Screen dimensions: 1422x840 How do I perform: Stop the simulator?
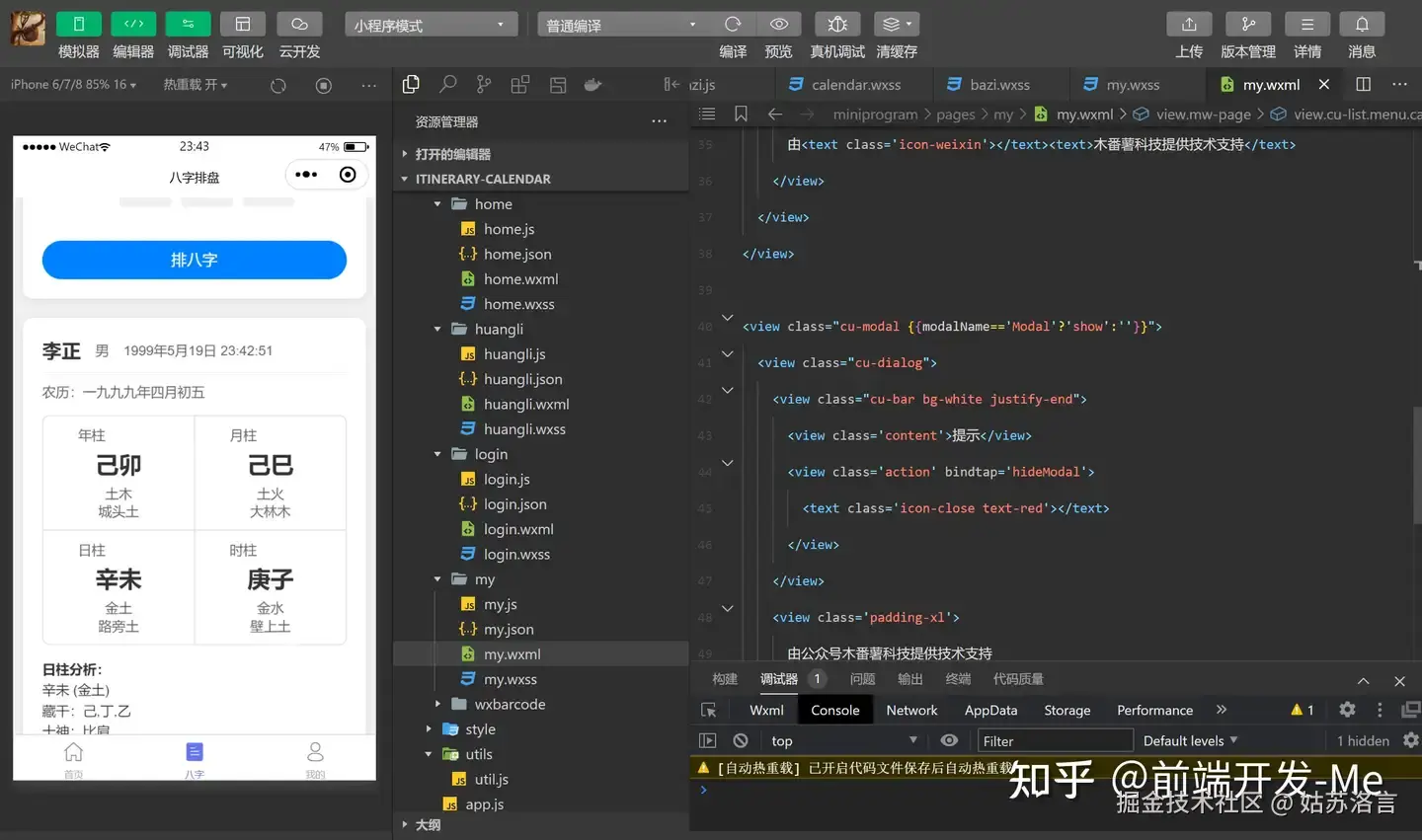click(324, 86)
